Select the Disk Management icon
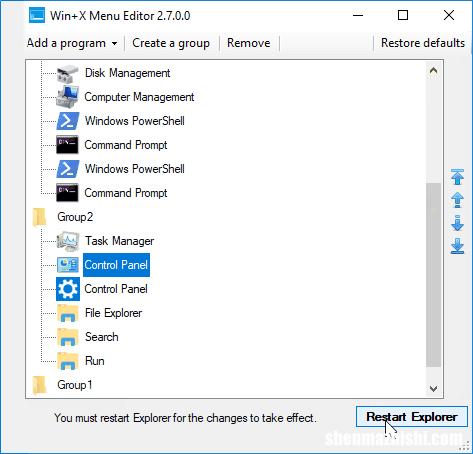 [x=68, y=73]
